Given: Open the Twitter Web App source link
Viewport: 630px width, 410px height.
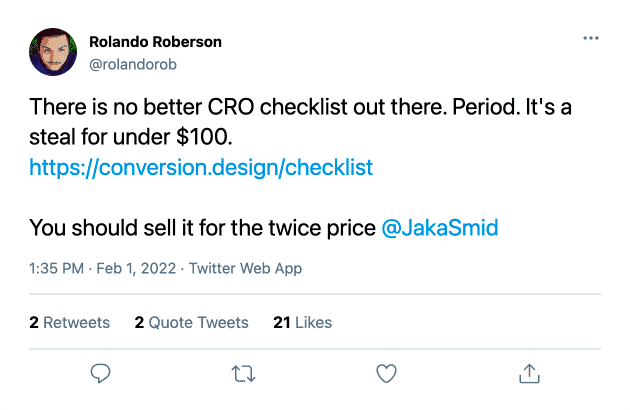Looking at the screenshot, I should click(245, 268).
